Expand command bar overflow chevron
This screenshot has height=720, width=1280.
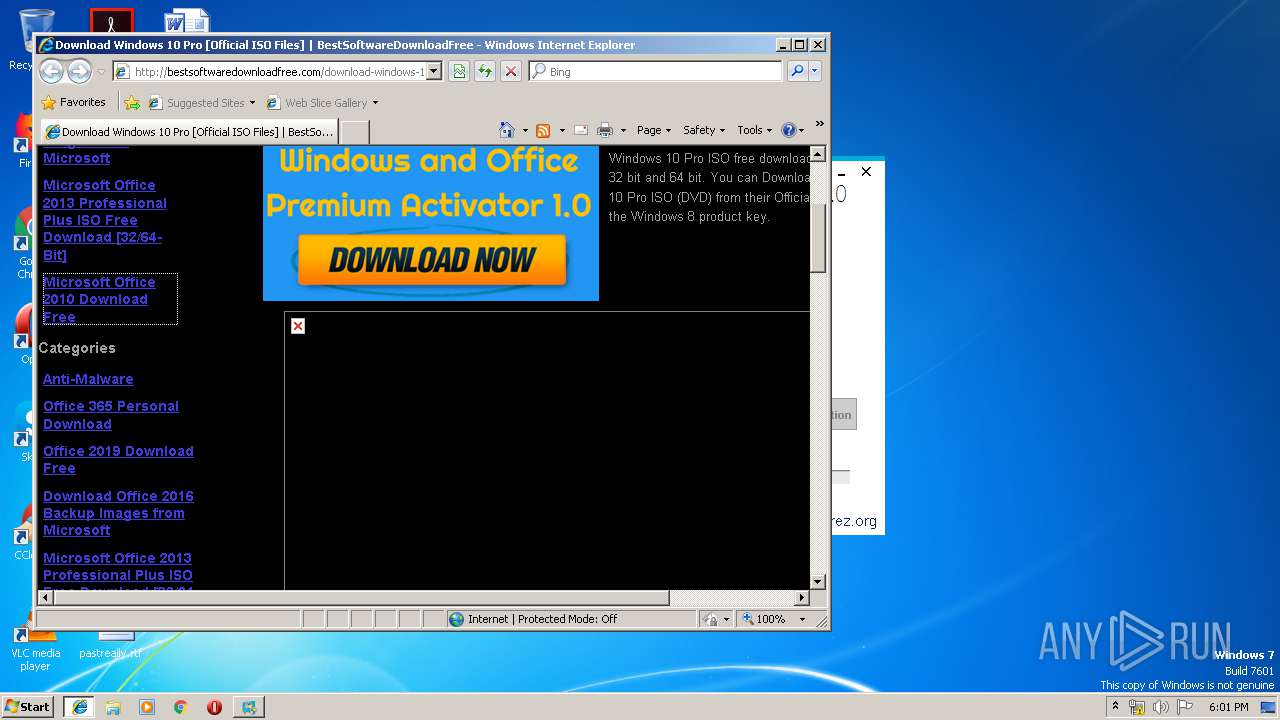819,125
